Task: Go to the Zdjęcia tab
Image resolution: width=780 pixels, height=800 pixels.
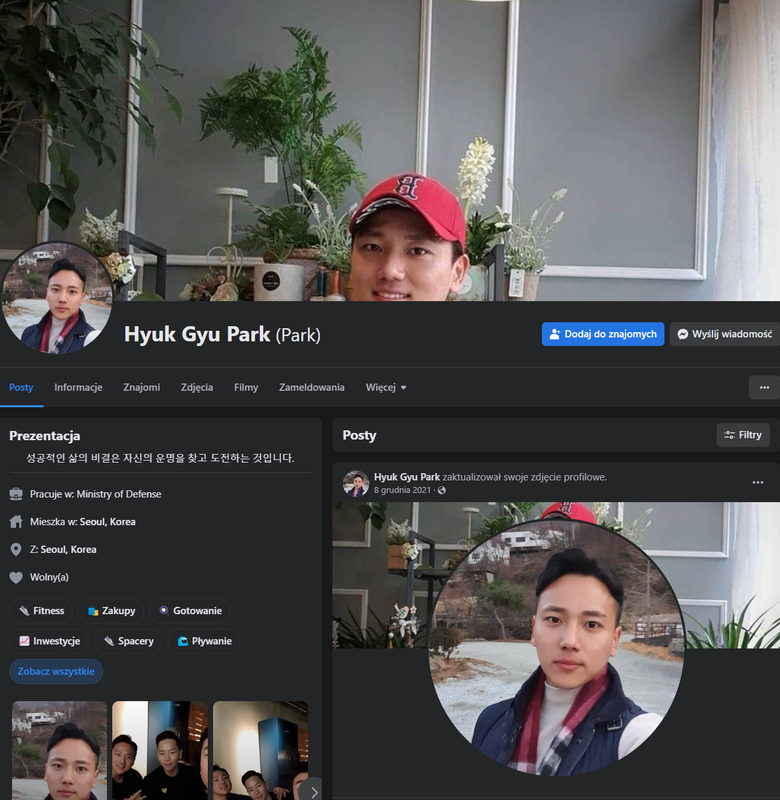Action: (x=196, y=387)
